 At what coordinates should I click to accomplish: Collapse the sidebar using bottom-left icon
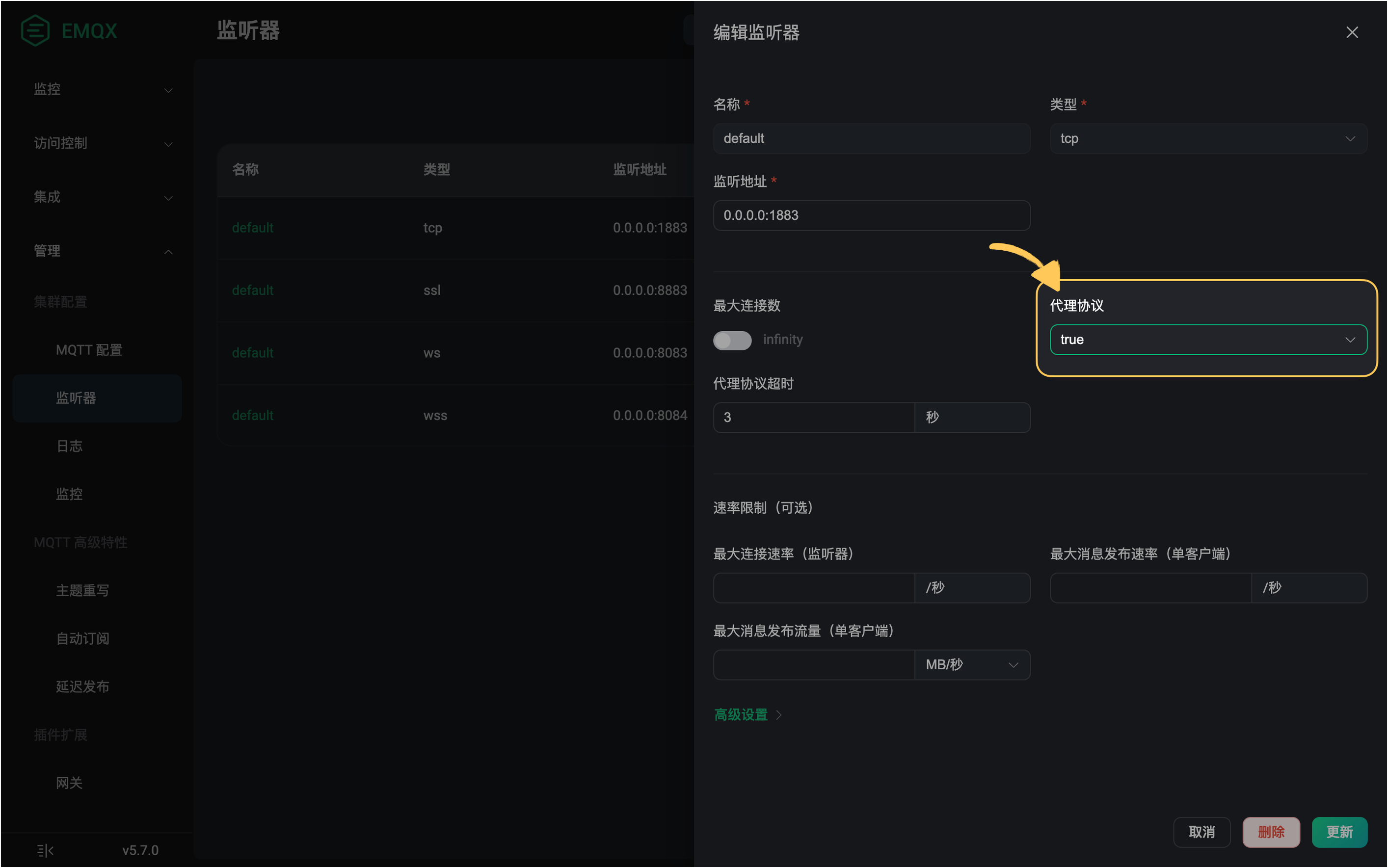click(x=45, y=850)
